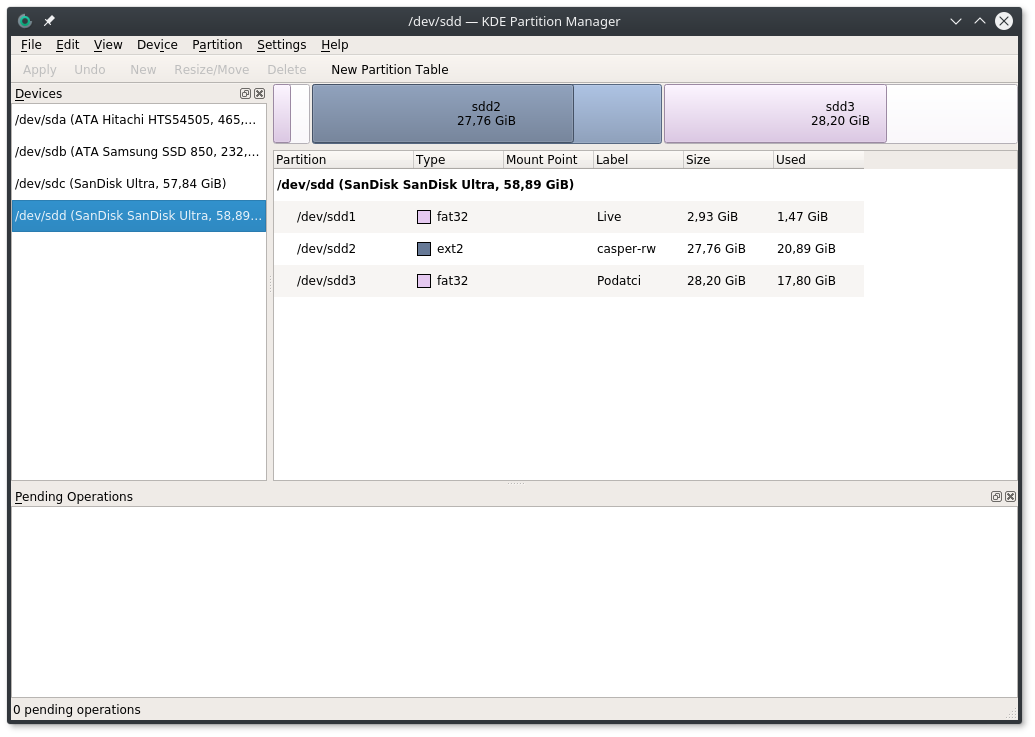Close the Pending Operations panel
The image size is (1035, 737).
pyautogui.click(x=1010, y=497)
